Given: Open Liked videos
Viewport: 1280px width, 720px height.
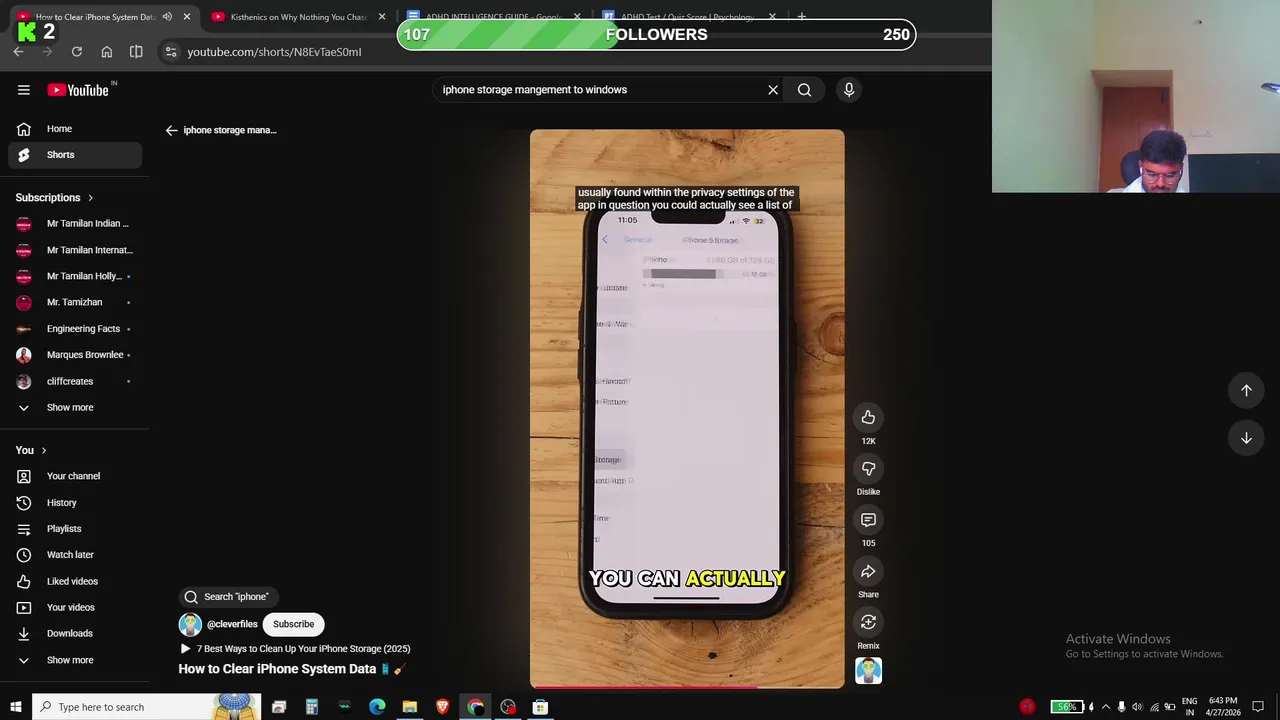Looking at the screenshot, I should pos(75,581).
